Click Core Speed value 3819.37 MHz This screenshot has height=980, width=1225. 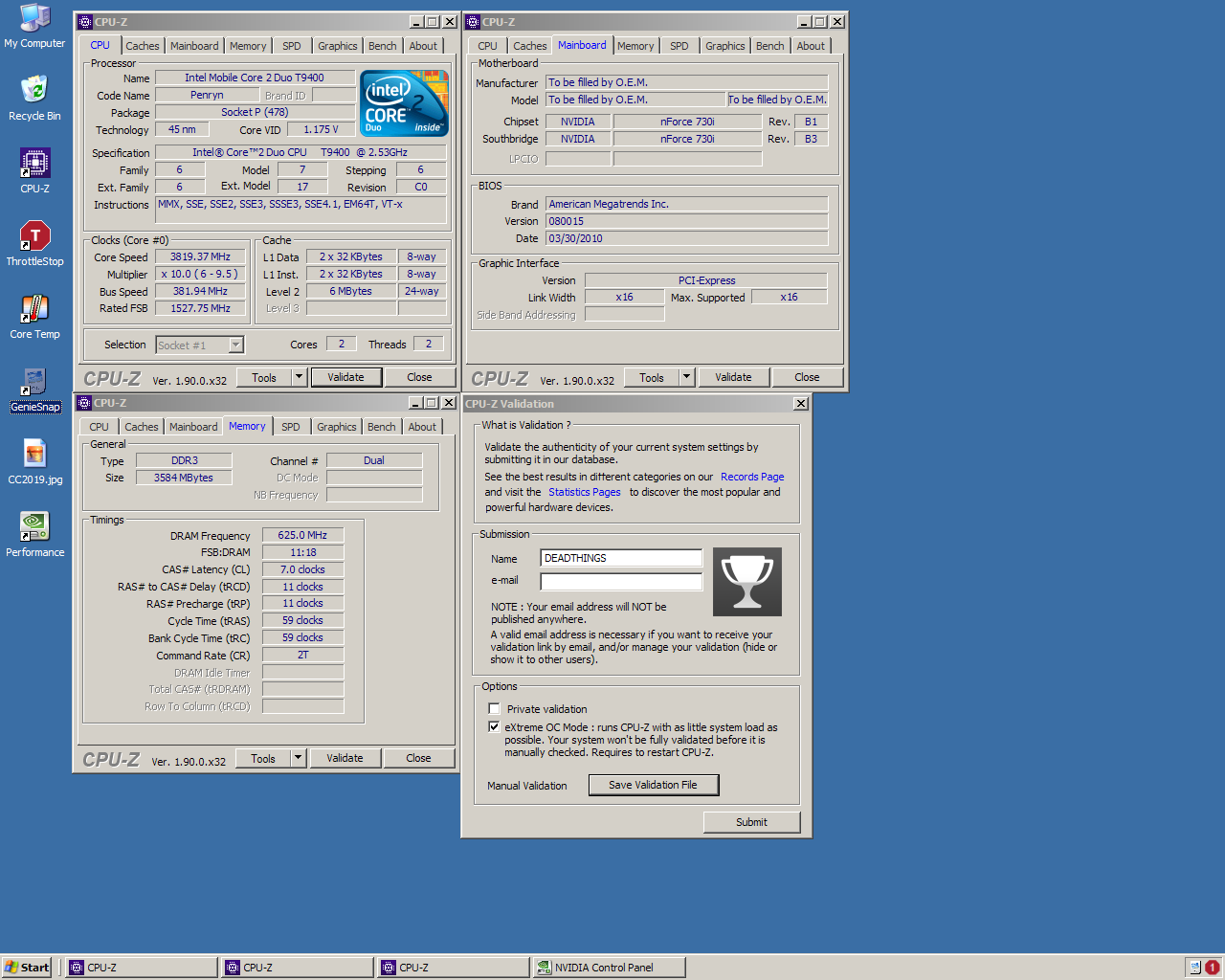200,256
